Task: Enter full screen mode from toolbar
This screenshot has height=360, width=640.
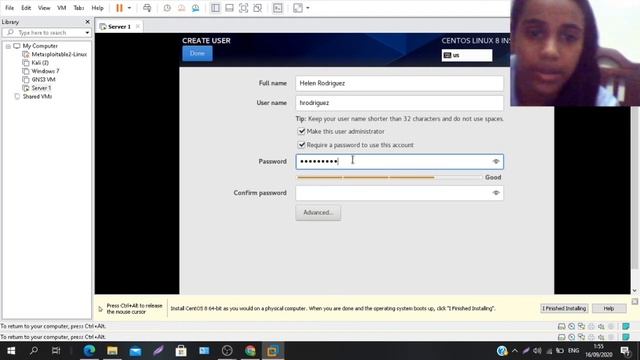Action: pyautogui.click(x=243, y=8)
